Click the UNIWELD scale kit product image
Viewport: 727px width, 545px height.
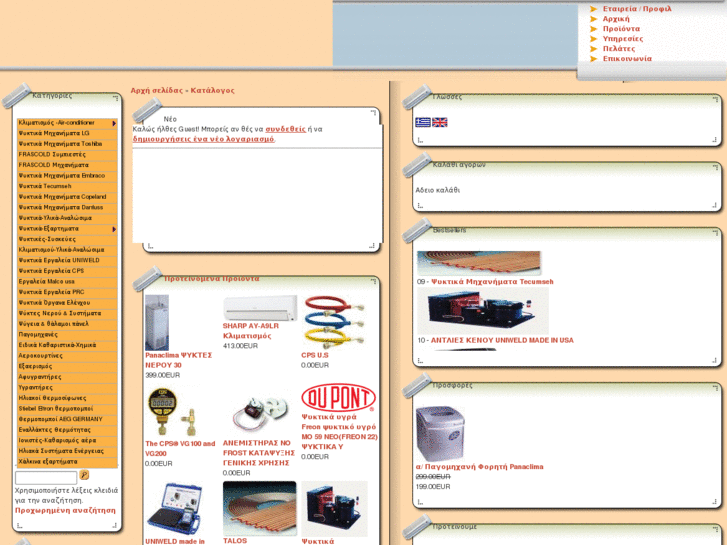pos(175,509)
